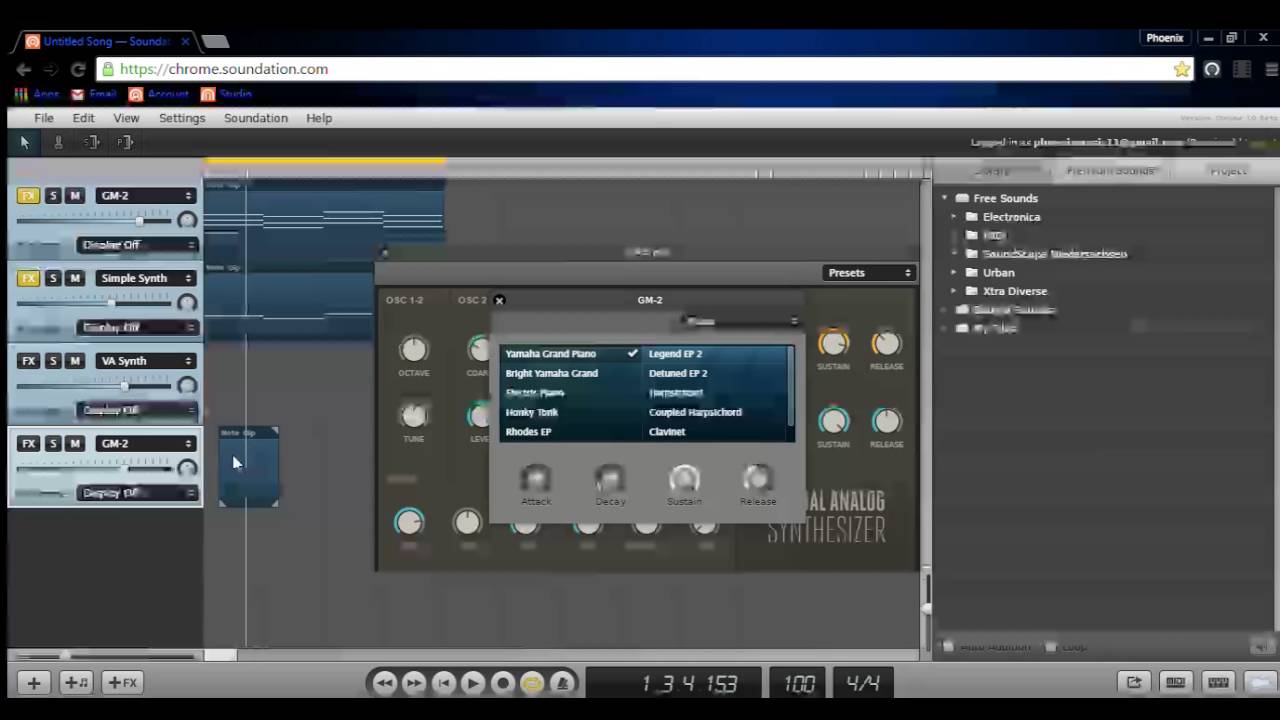Screen dimensions: 1280x720
Task: Bookmark page with the star icon
Action: click(x=1182, y=69)
